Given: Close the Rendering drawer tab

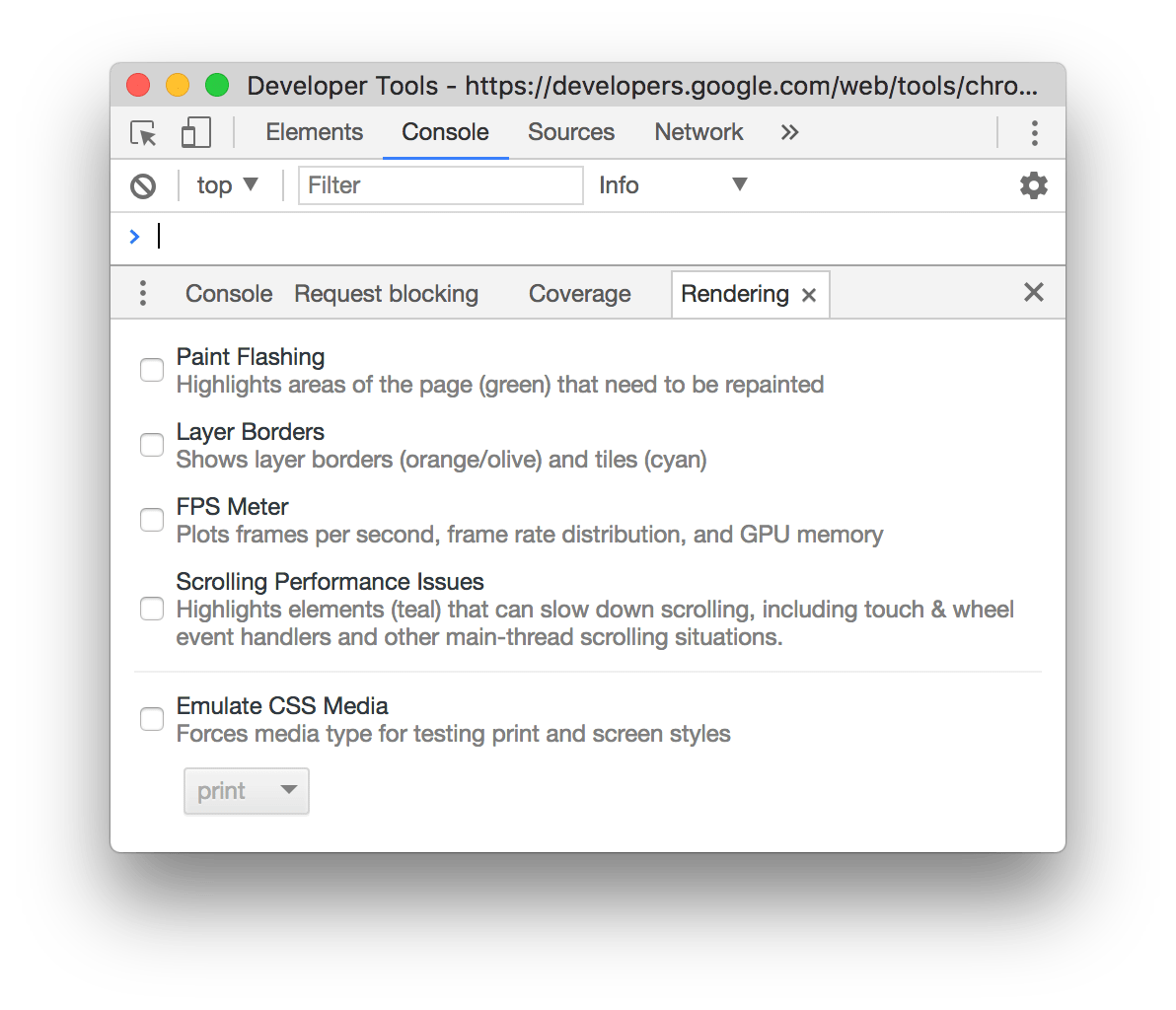Looking at the screenshot, I should (808, 294).
